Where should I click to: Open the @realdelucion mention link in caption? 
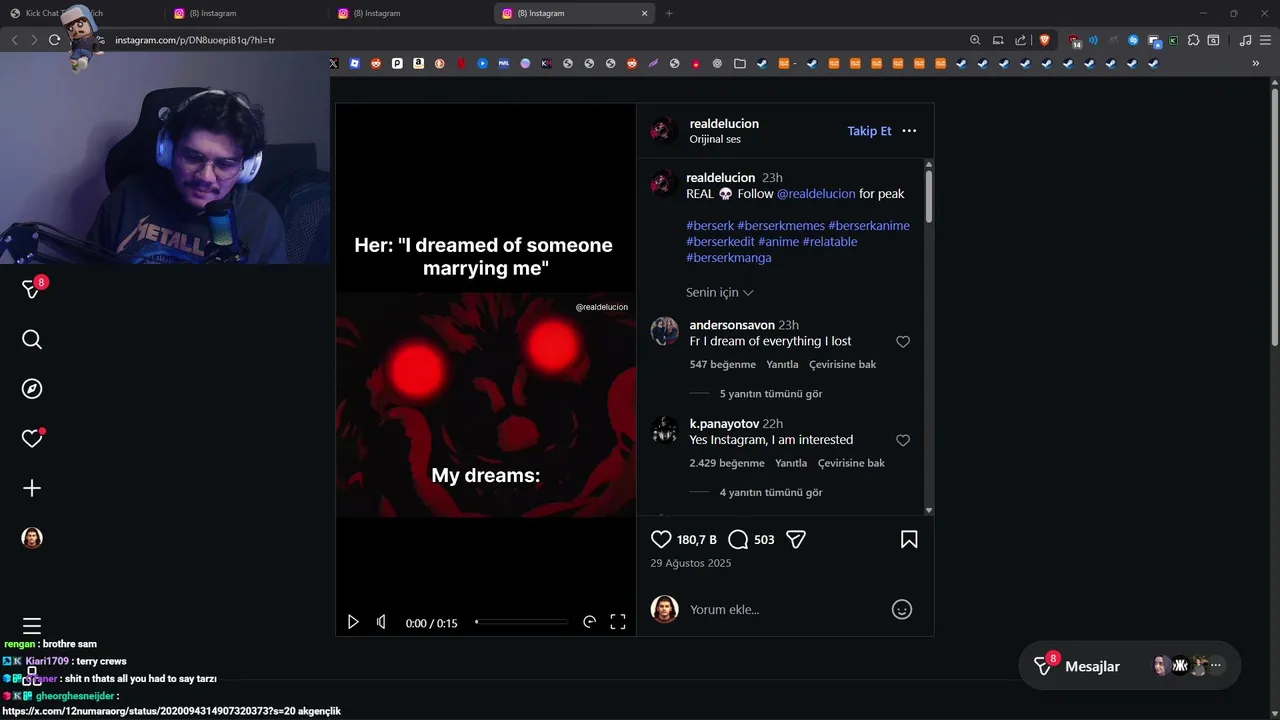816,193
